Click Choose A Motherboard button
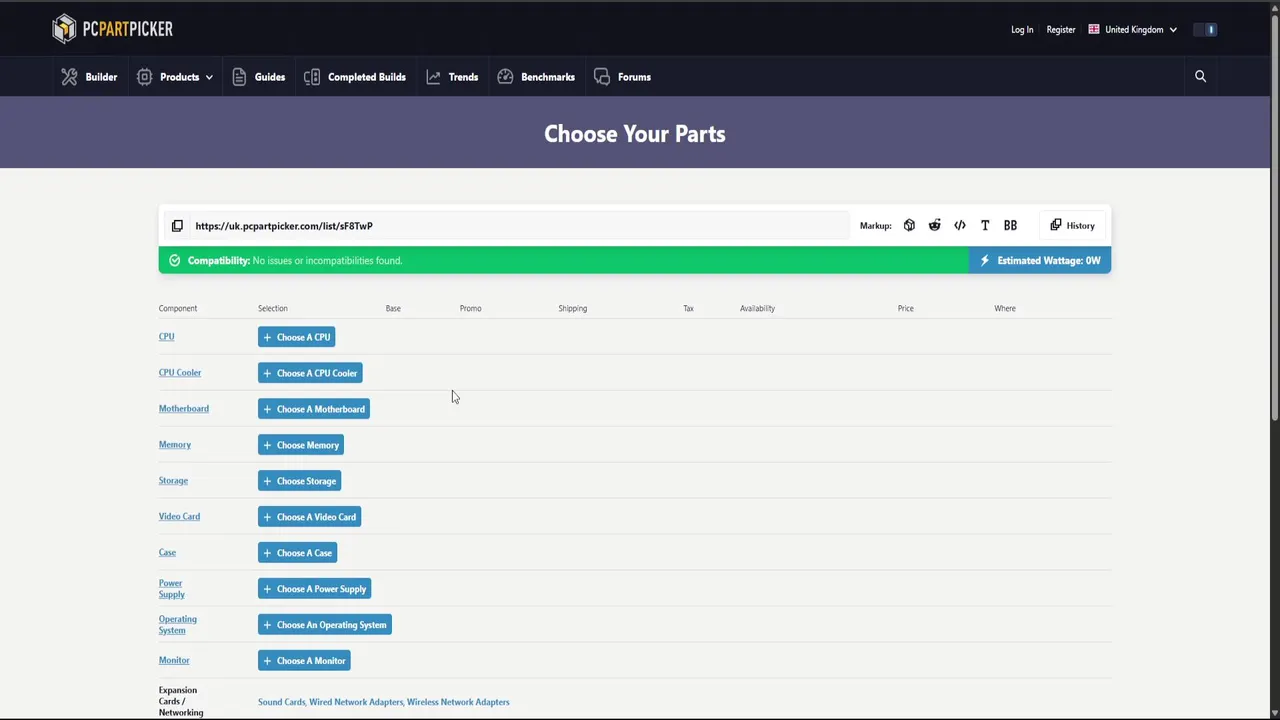Screen dimensions: 1280x720 (x=314, y=409)
